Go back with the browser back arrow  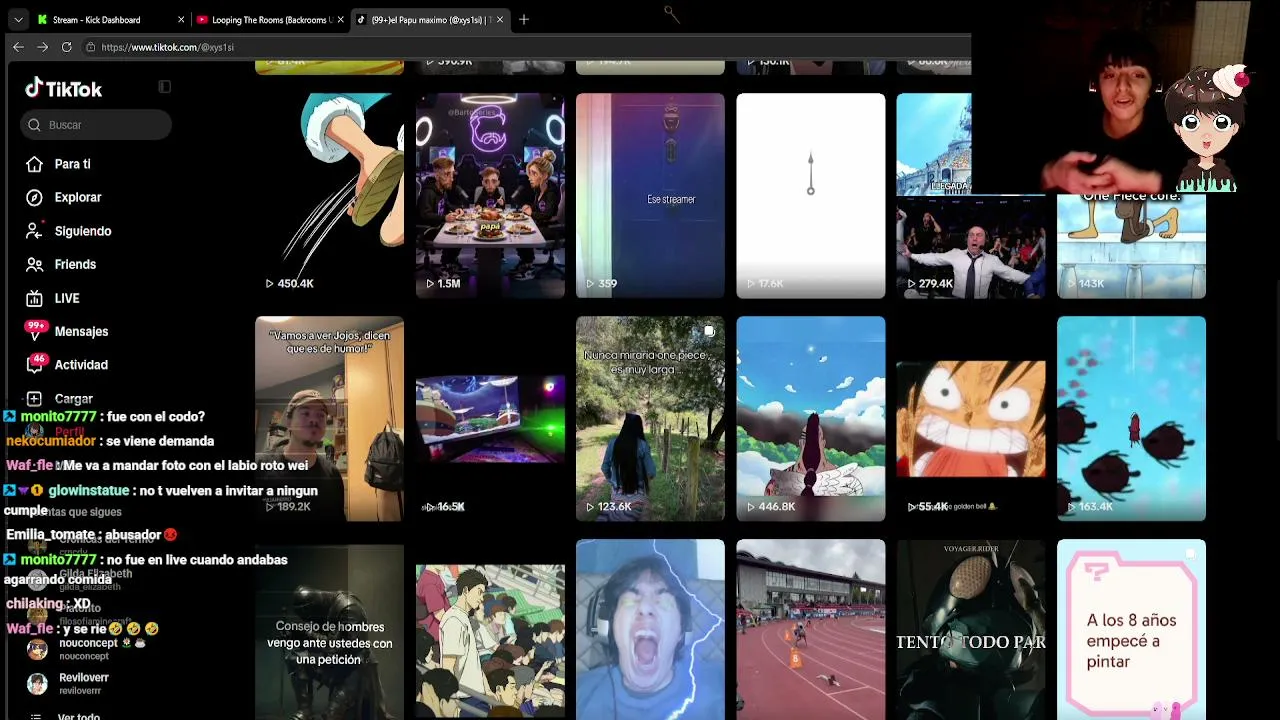(18, 47)
